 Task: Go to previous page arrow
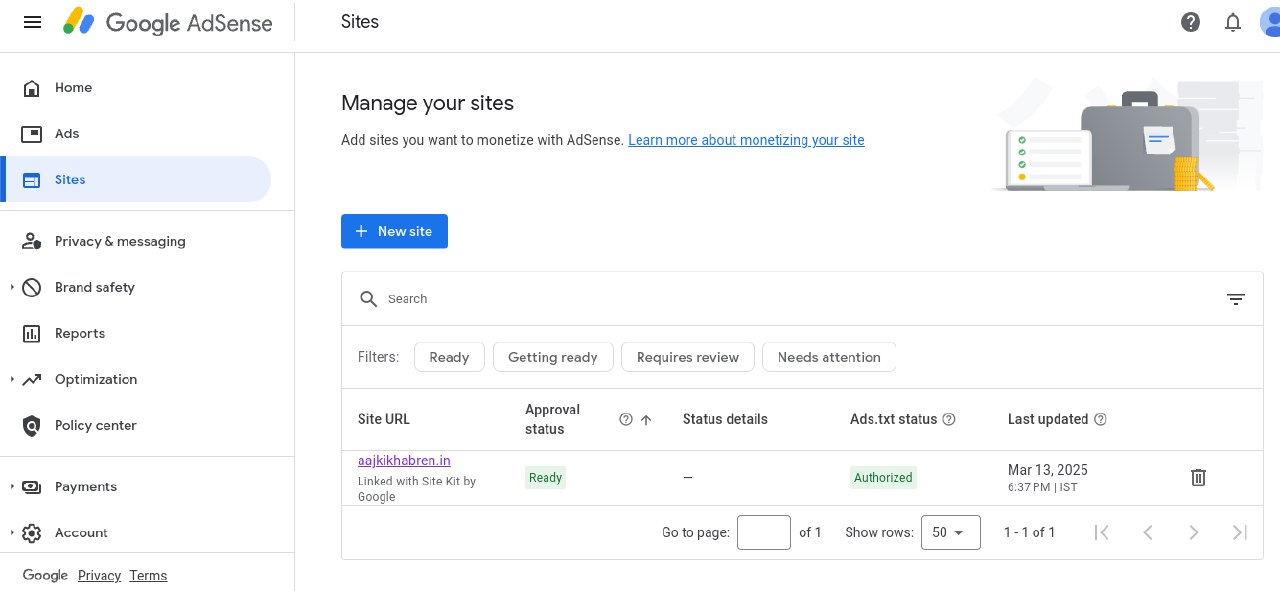tap(1148, 533)
